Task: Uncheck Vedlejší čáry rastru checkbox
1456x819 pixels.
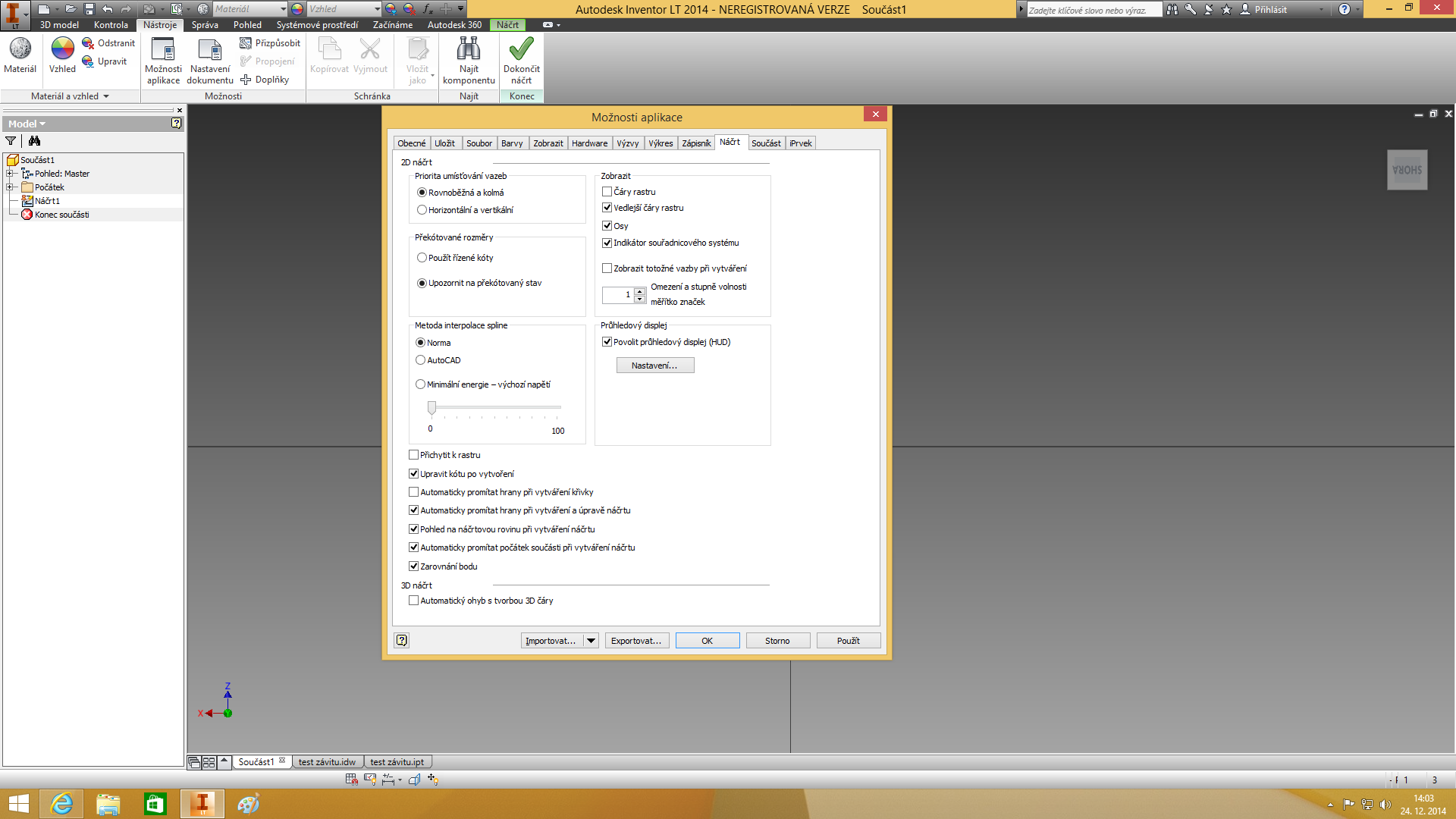Action: tap(607, 208)
